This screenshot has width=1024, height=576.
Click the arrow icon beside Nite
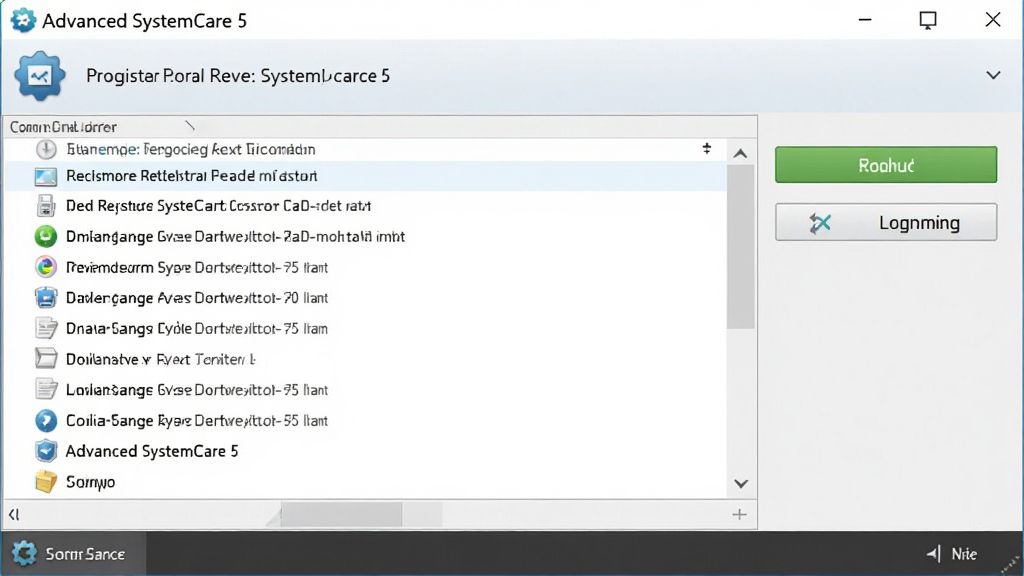933,554
